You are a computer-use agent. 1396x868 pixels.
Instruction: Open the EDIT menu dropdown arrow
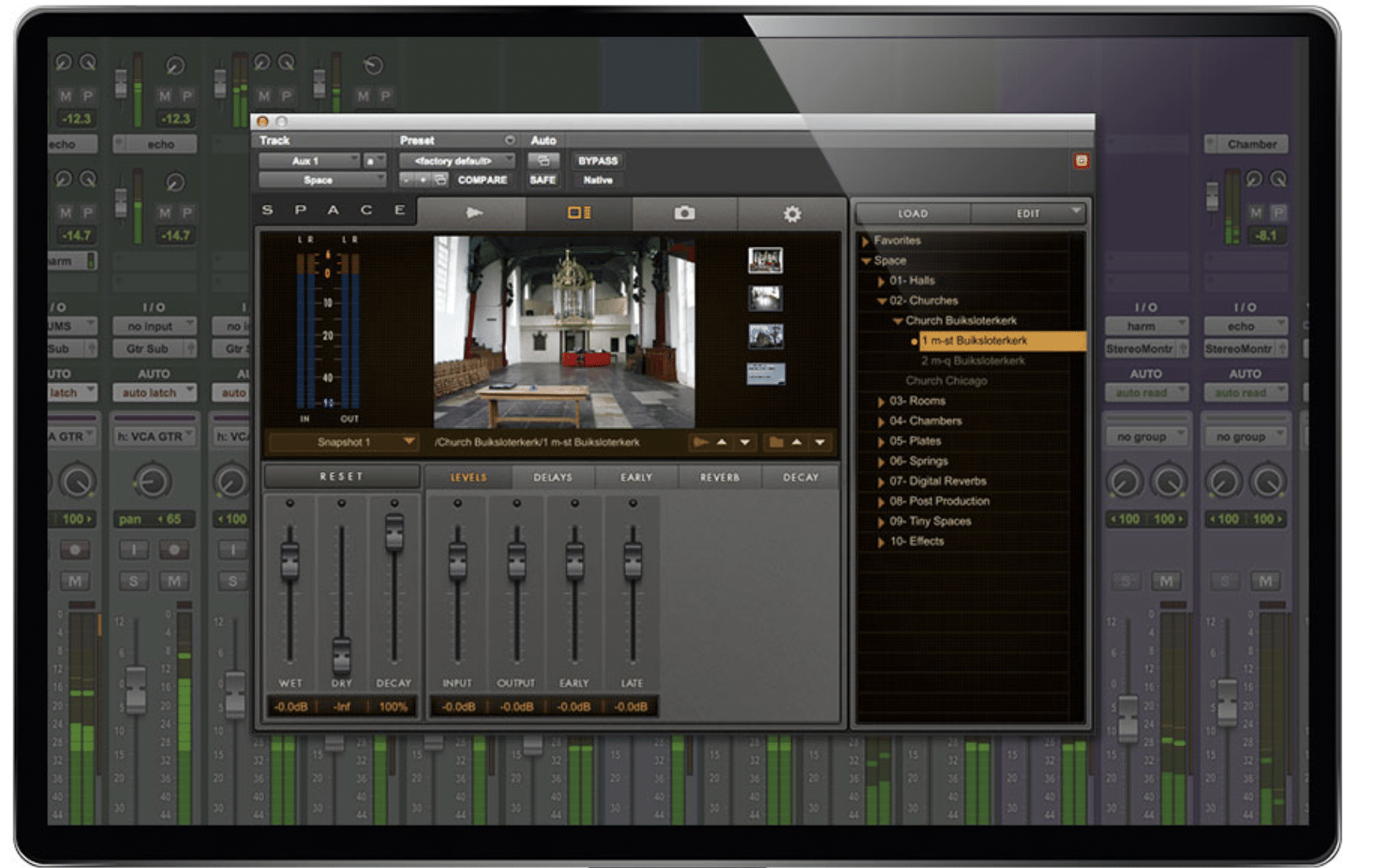pos(1076,211)
